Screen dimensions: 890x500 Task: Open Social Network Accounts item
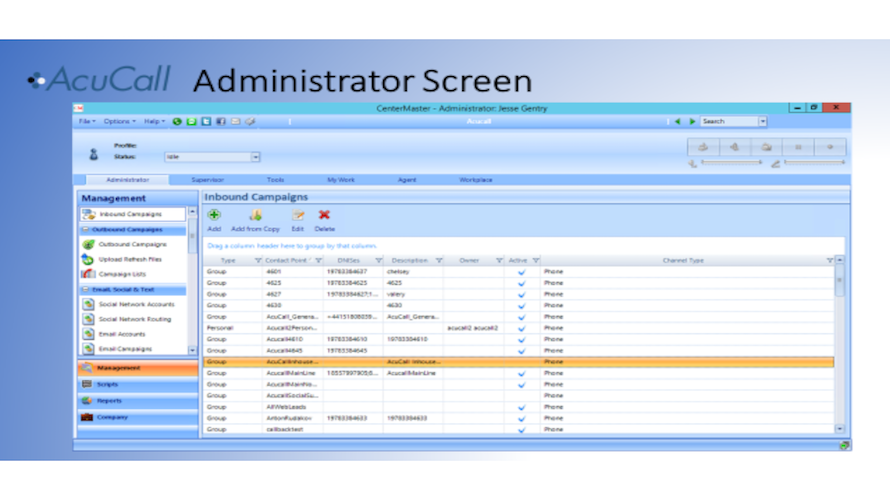coord(133,304)
